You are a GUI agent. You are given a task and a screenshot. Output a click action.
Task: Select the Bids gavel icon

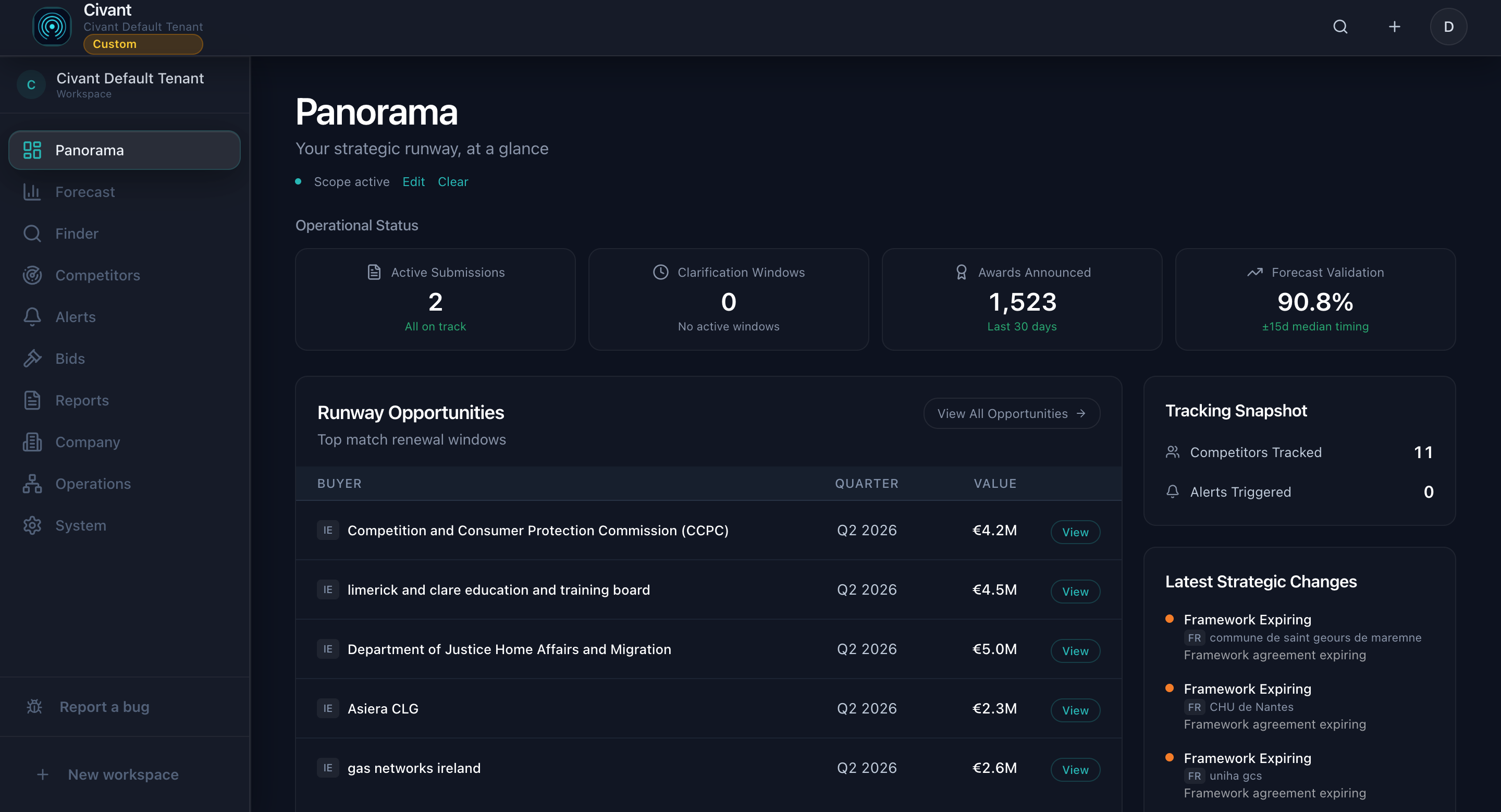32,358
